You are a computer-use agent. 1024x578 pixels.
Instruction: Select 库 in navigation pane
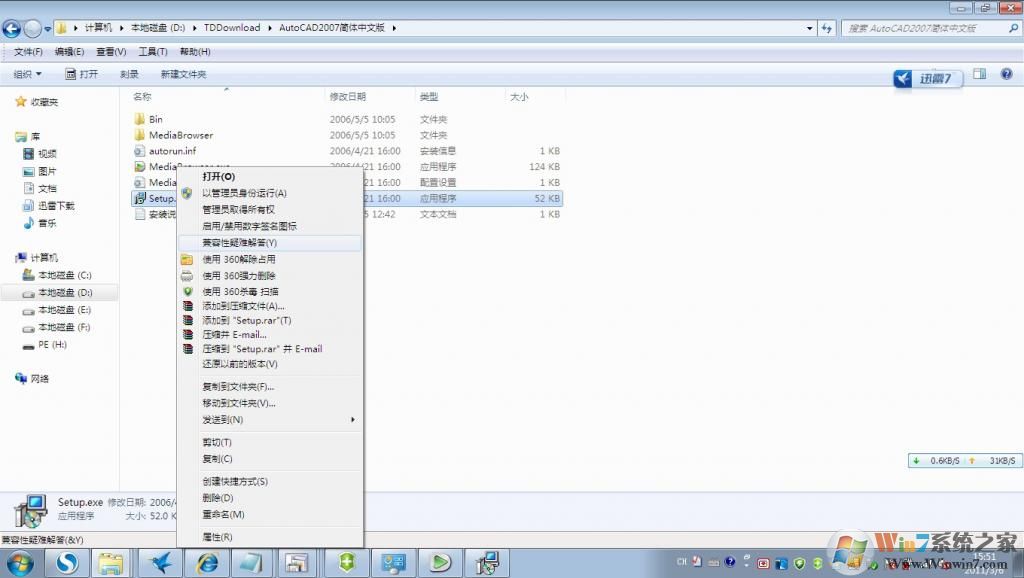pos(27,136)
